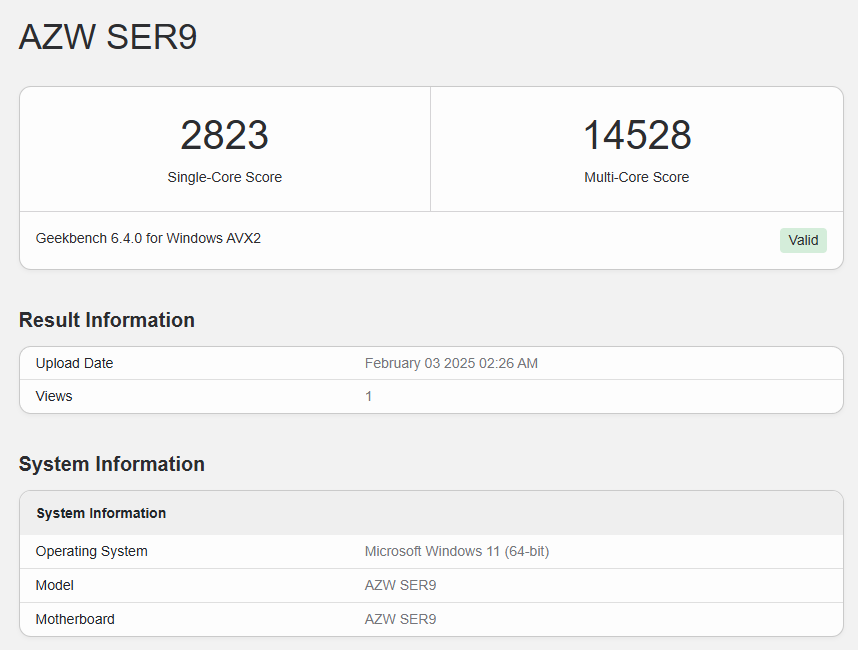Click the 2823 single-core score number
Viewport: 858px width, 650px height.
(x=224, y=135)
